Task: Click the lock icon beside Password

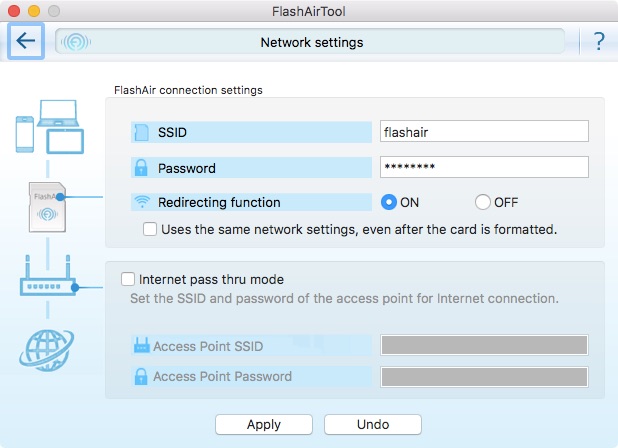Action: (x=141, y=167)
